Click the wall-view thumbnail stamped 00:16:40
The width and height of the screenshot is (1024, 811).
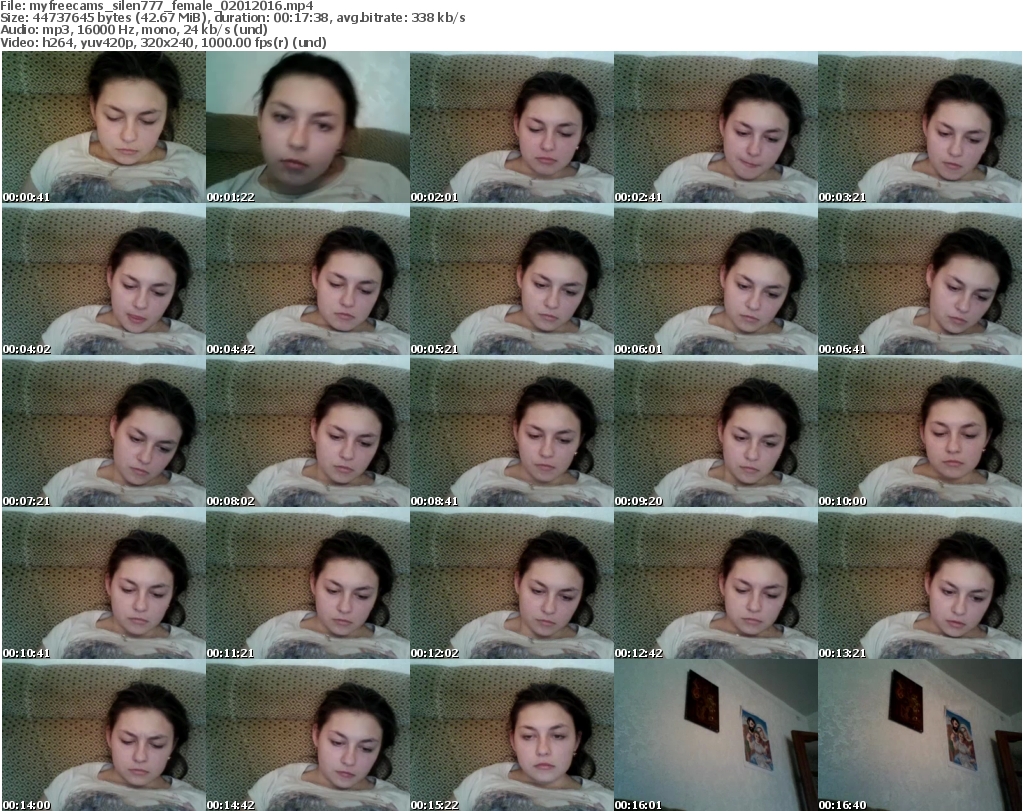(x=920, y=736)
